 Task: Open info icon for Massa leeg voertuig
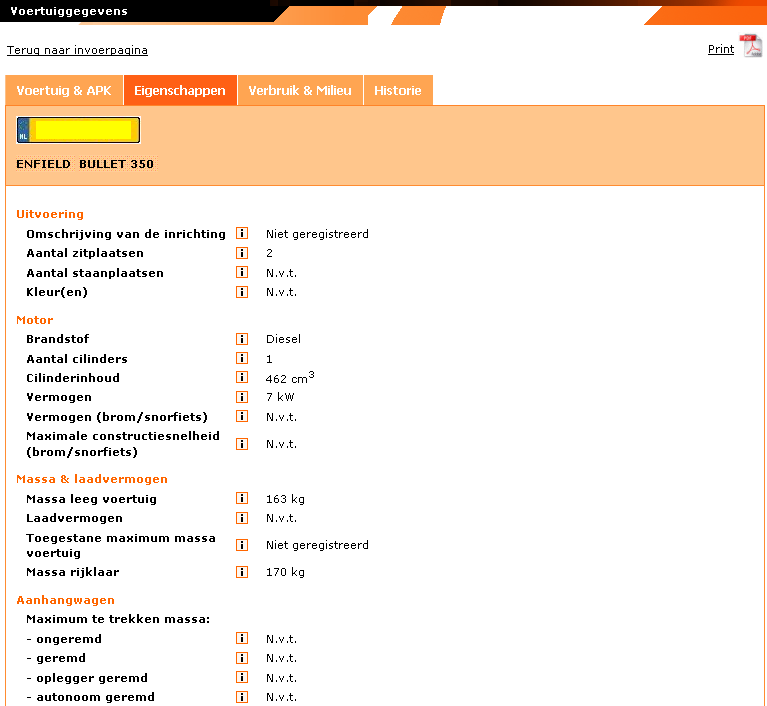pyautogui.click(x=242, y=499)
